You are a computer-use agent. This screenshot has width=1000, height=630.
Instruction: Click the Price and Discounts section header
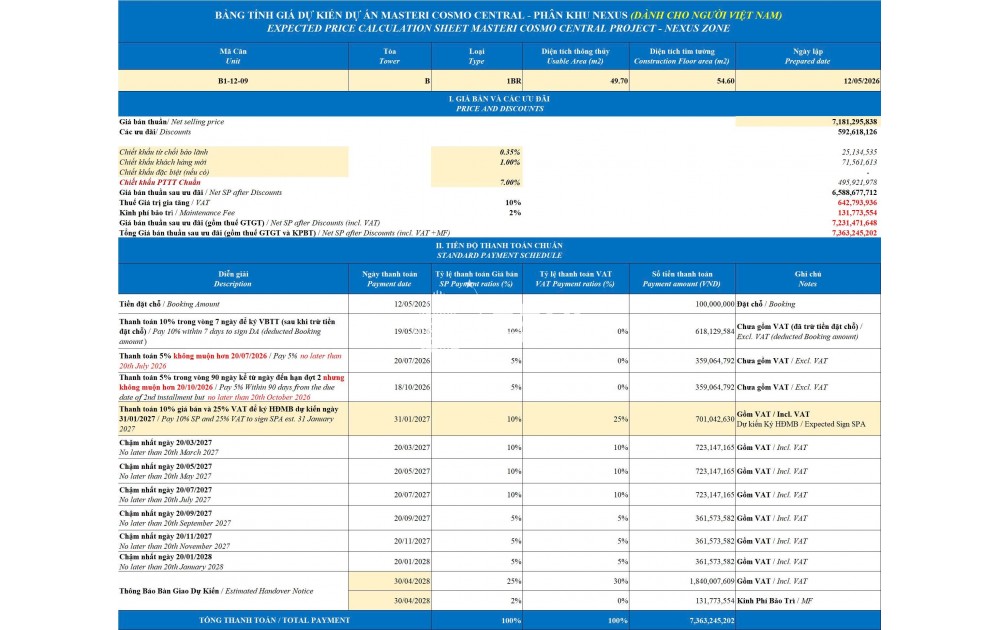pyautogui.click(x=499, y=103)
